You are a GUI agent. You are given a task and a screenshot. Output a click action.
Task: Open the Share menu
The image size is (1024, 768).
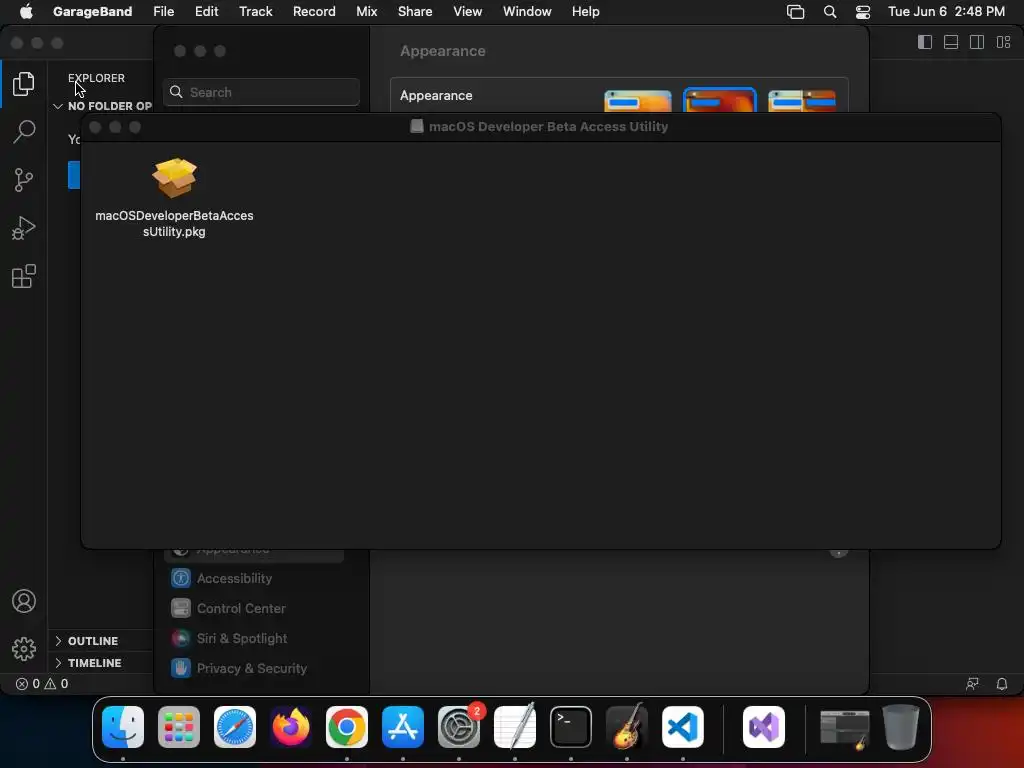415,11
